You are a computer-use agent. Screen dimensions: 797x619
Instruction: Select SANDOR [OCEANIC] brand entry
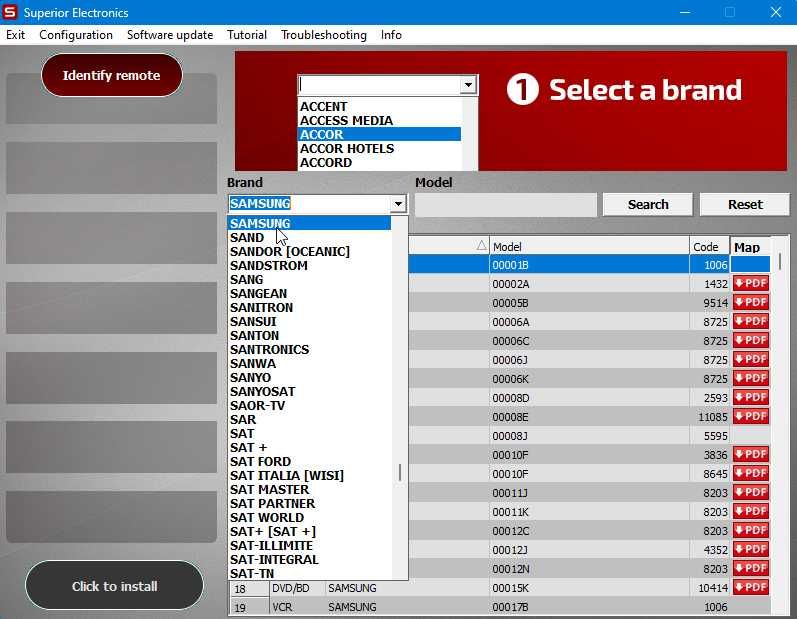coord(309,251)
